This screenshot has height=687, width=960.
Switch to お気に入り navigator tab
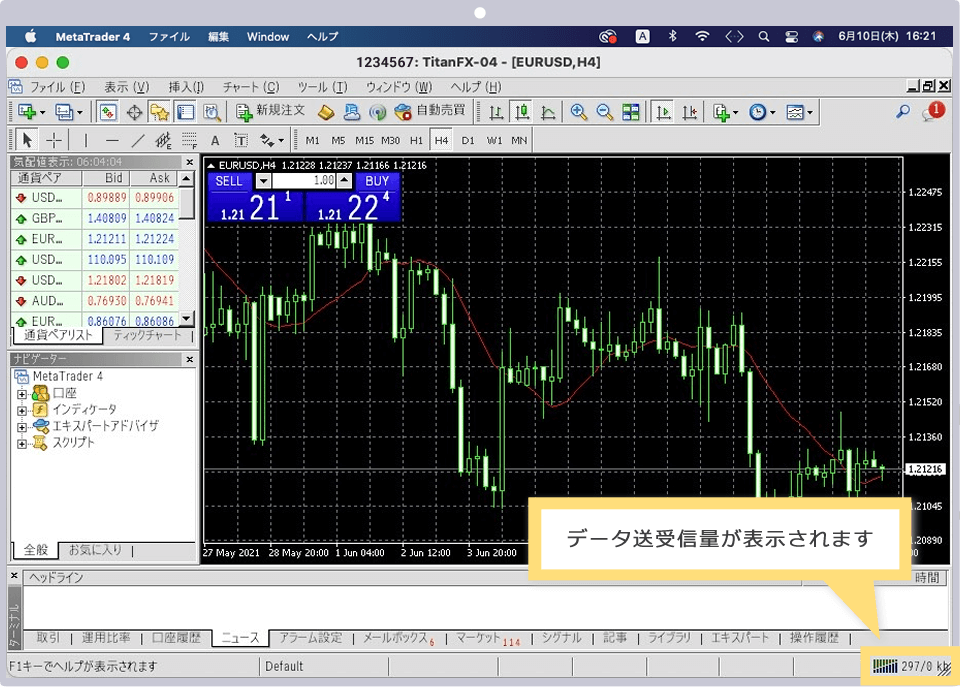tap(96, 550)
